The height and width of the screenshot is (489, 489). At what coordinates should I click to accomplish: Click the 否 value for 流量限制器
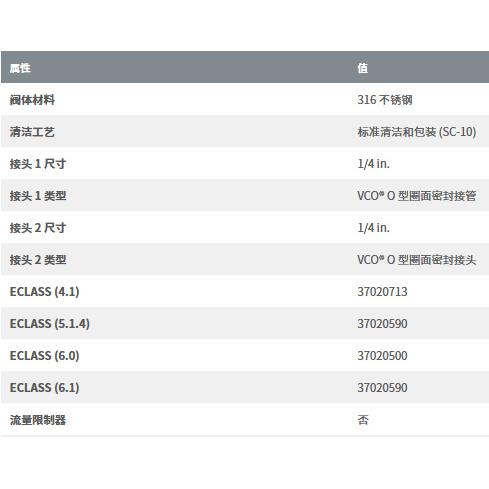(363, 420)
